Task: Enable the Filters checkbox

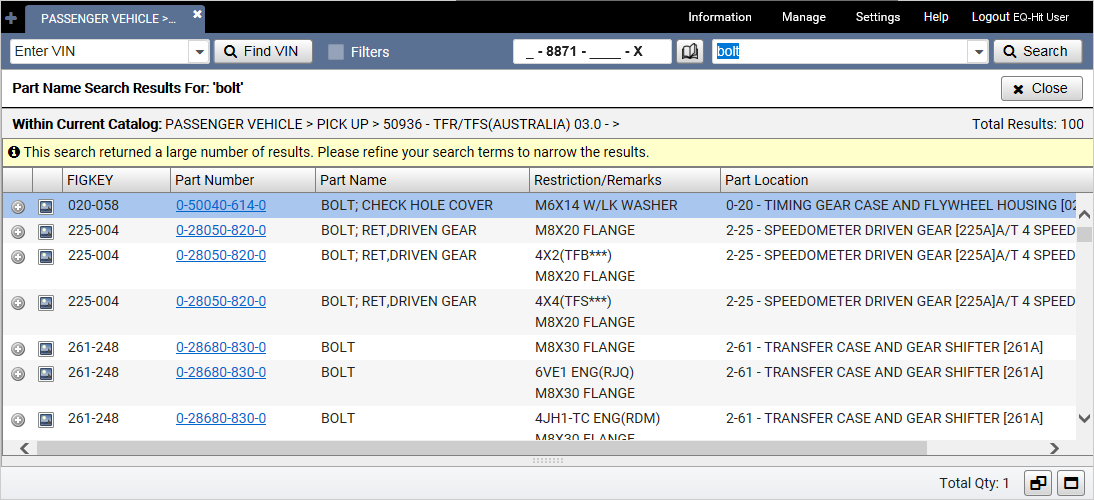Action: coord(336,52)
